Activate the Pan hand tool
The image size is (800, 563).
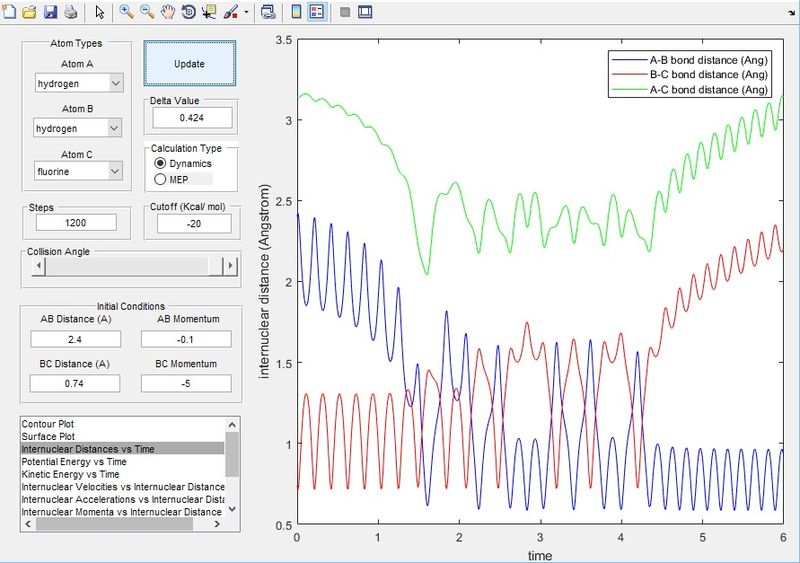coord(168,12)
